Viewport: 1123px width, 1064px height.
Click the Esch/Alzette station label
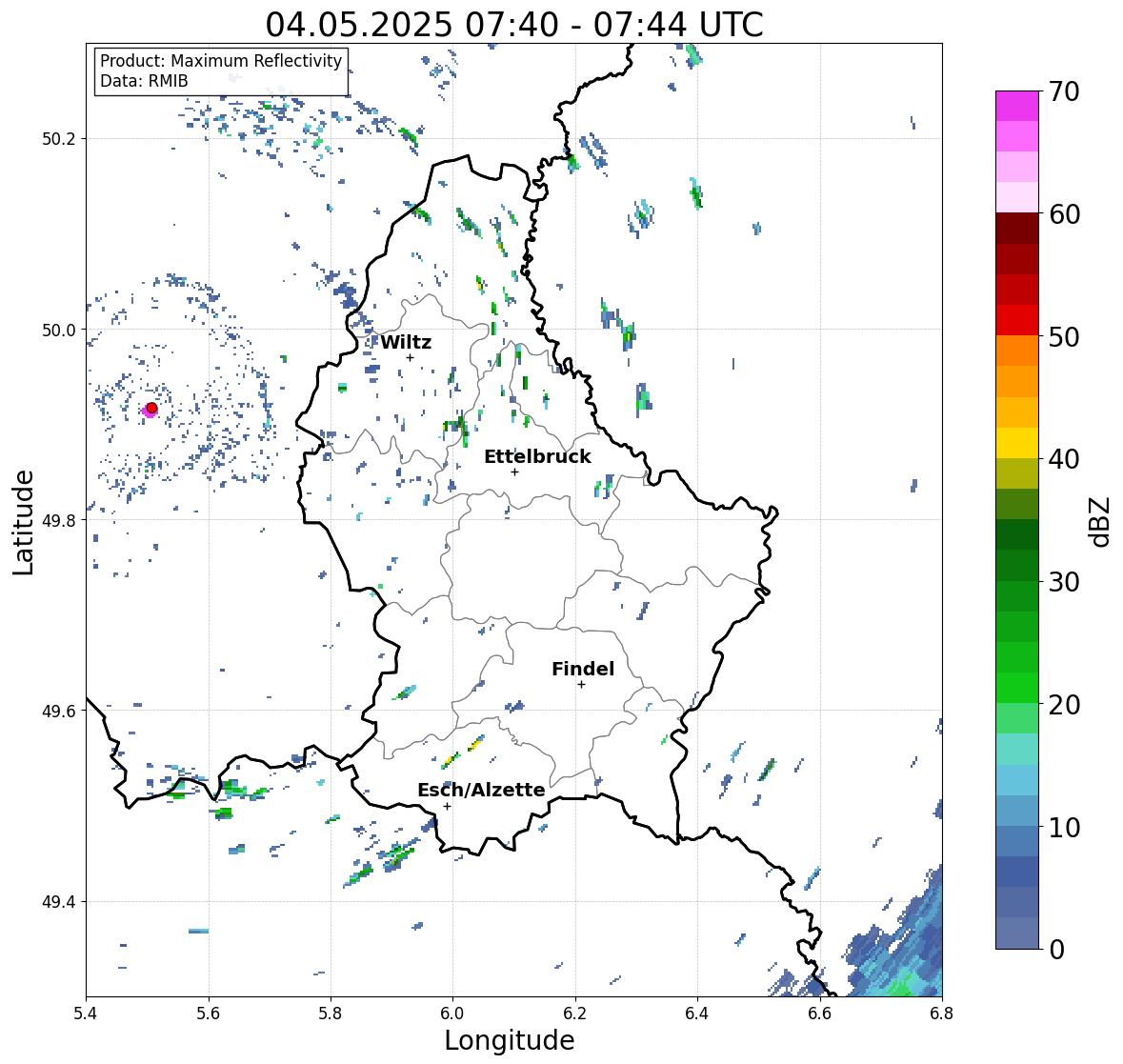coord(481,790)
